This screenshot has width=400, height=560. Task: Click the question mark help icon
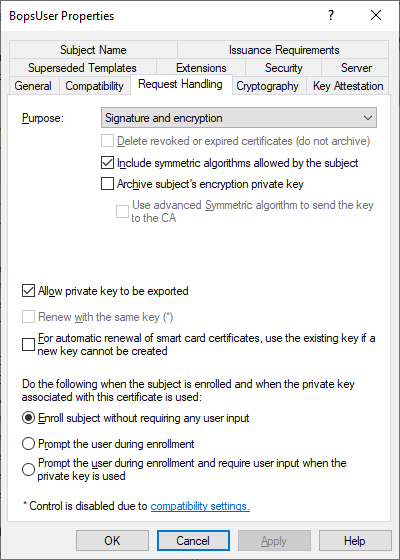pyautogui.click(x=331, y=15)
